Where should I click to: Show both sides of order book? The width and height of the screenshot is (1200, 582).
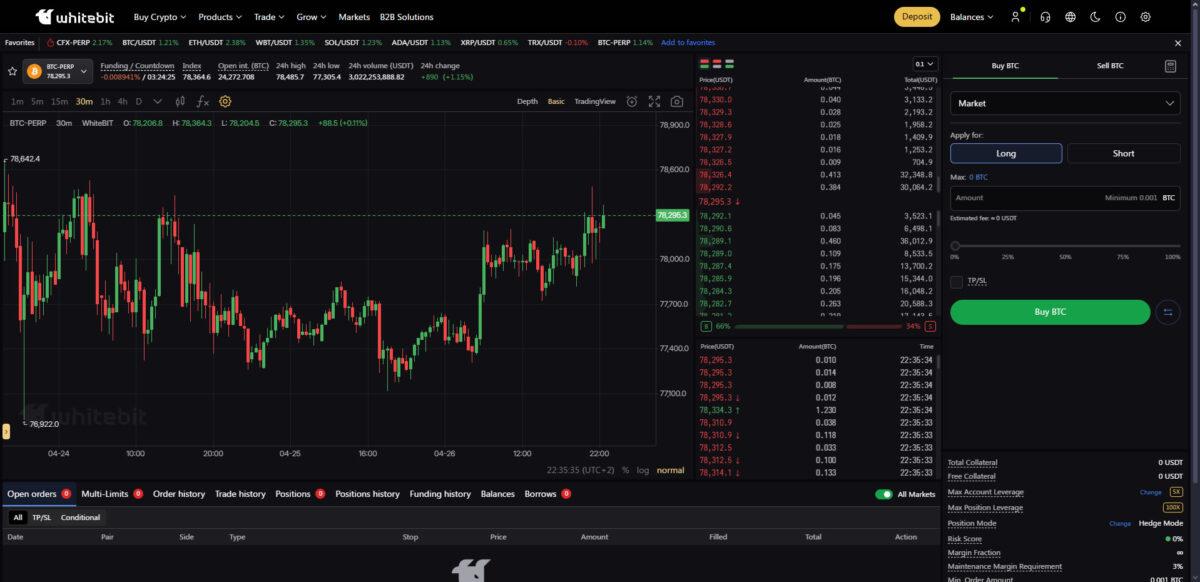pyautogui.click(x=705, y=63)
